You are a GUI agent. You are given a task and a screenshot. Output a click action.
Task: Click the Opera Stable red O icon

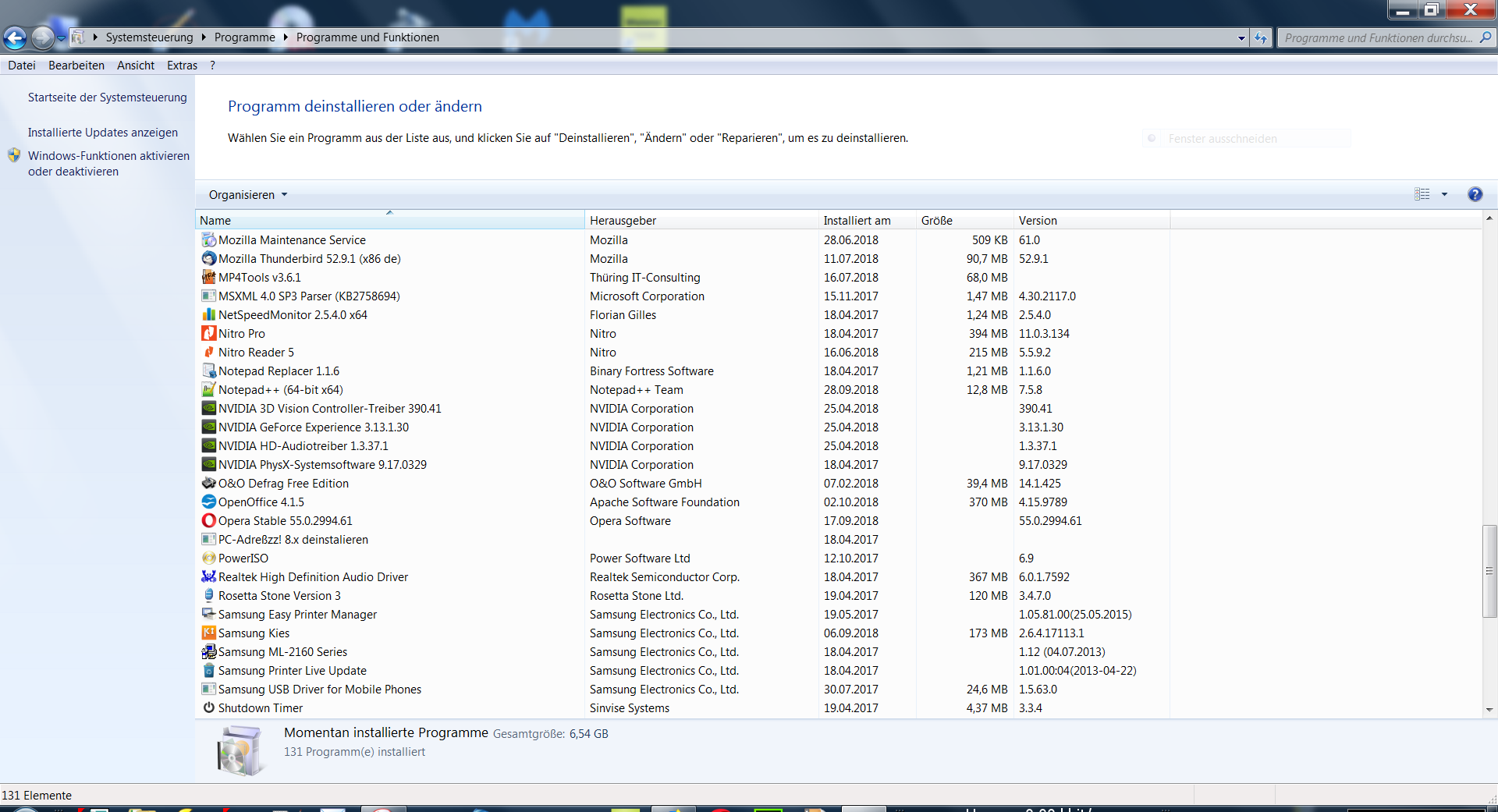point(208,520)
